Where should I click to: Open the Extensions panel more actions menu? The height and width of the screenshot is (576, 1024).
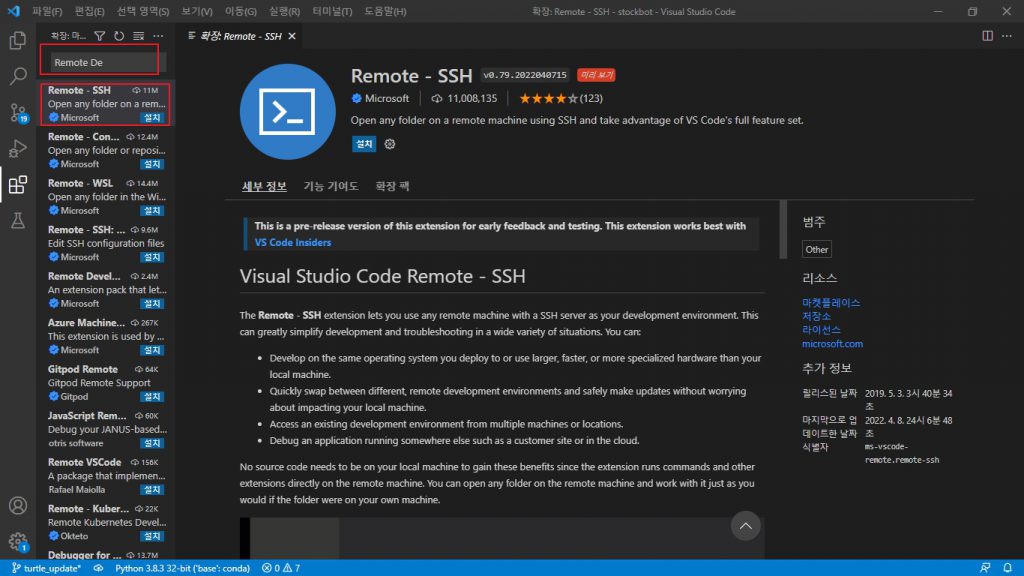point(158,34)
